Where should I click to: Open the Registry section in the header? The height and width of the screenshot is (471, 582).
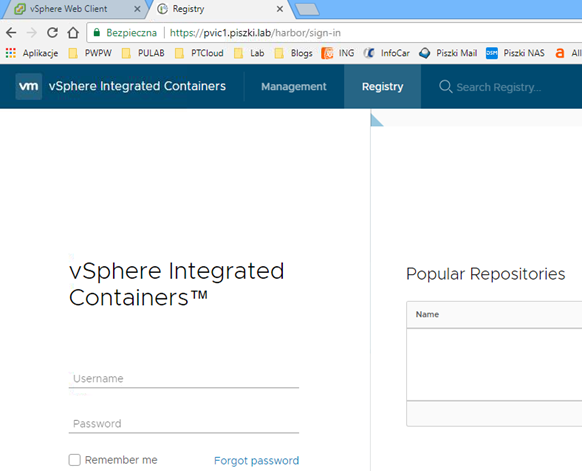coord(382,86)
